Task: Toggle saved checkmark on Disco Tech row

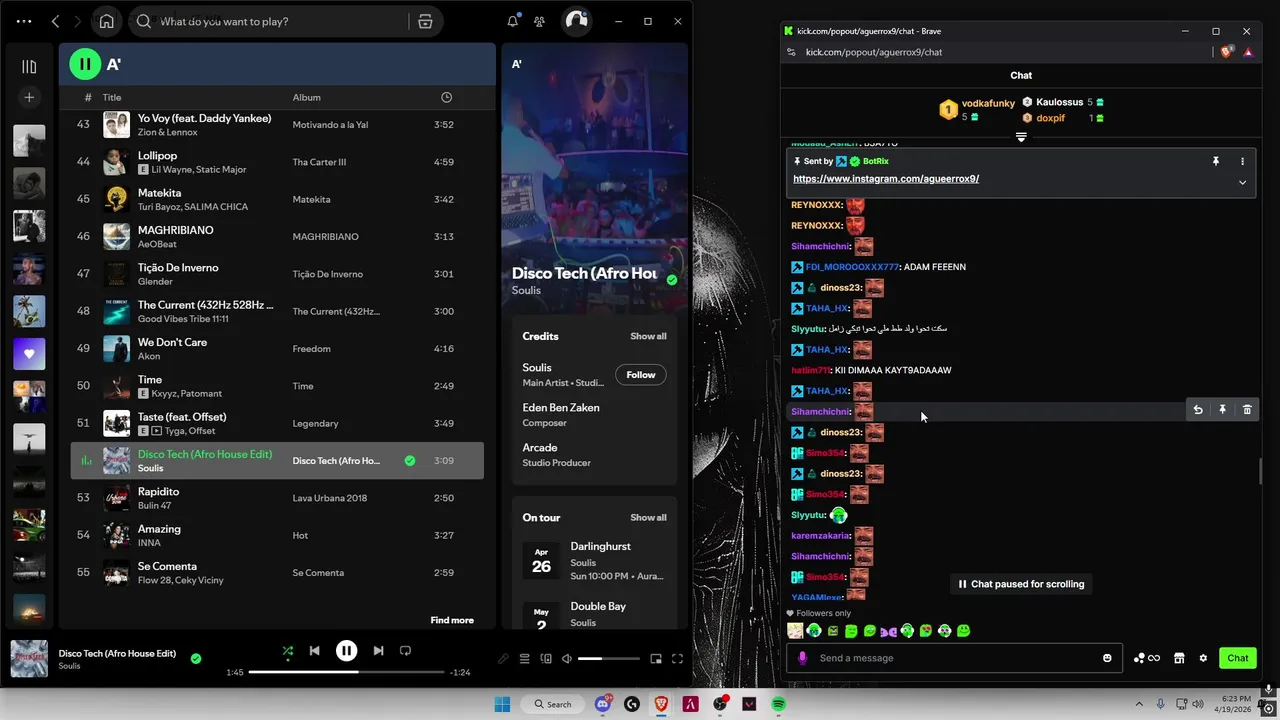Action: tap(410, 461)
